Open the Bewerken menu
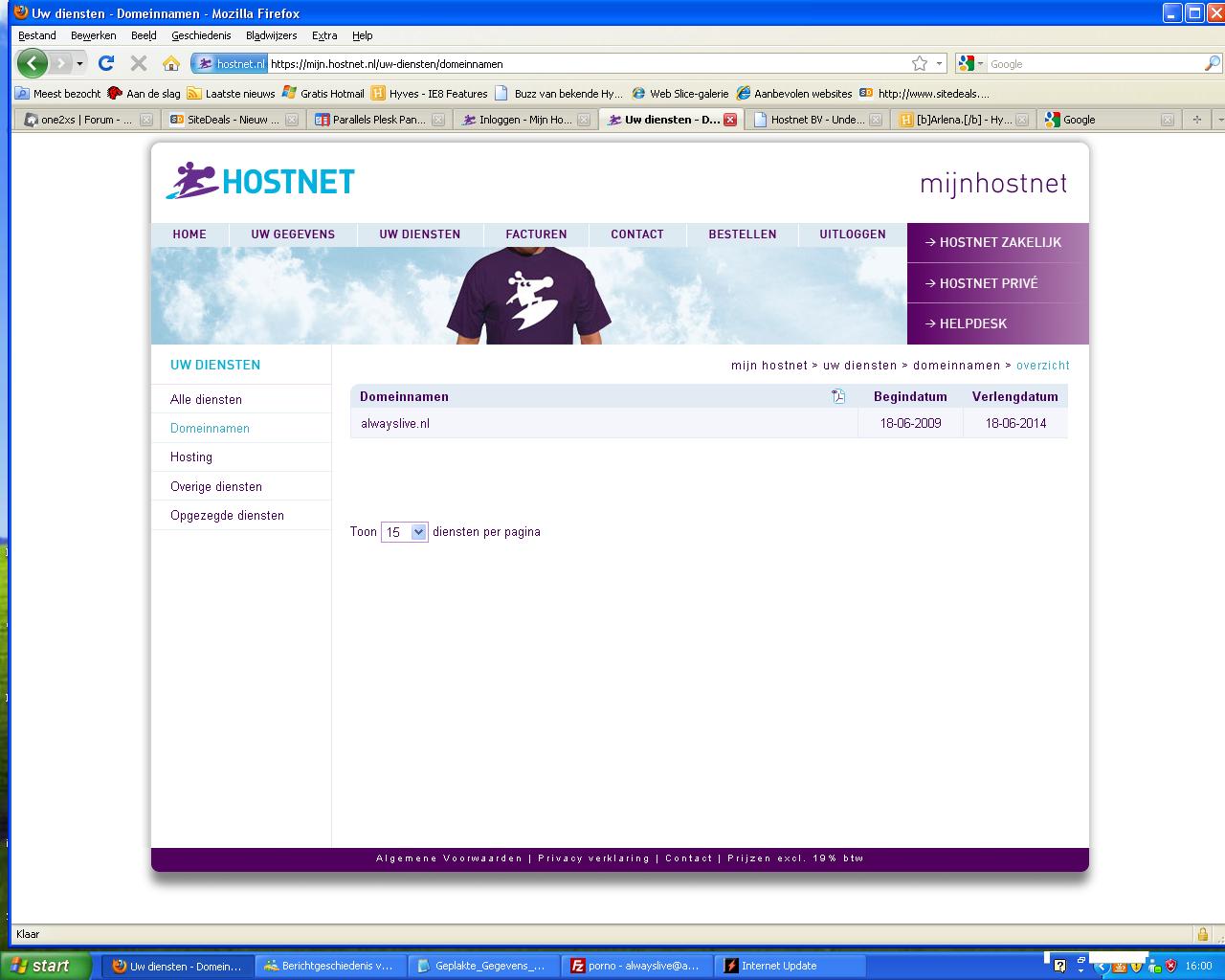This screenshot has width=1225, height=980. [x=94, y=35]
